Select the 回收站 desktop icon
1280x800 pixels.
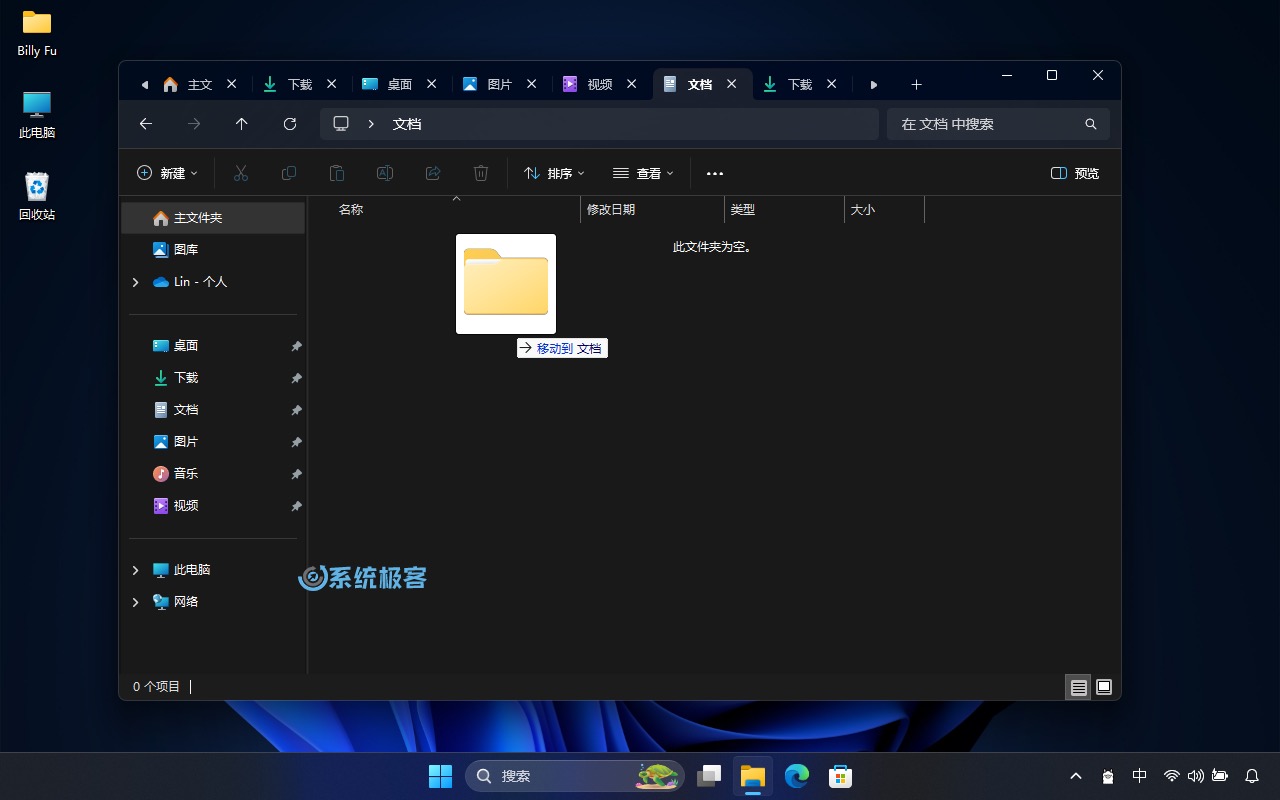pos(37,195)
